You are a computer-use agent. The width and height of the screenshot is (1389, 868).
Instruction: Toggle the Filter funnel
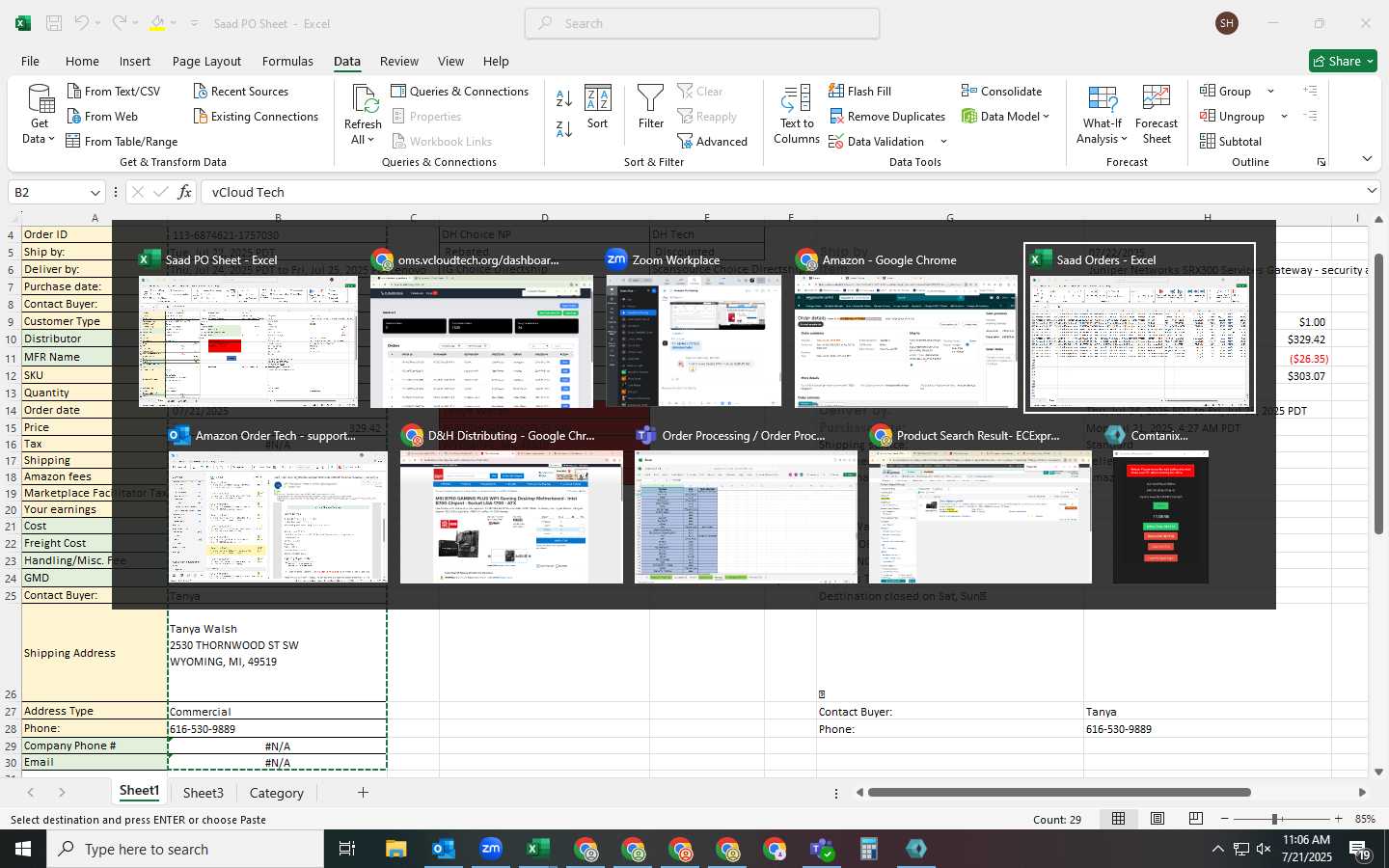click(651, 108)
